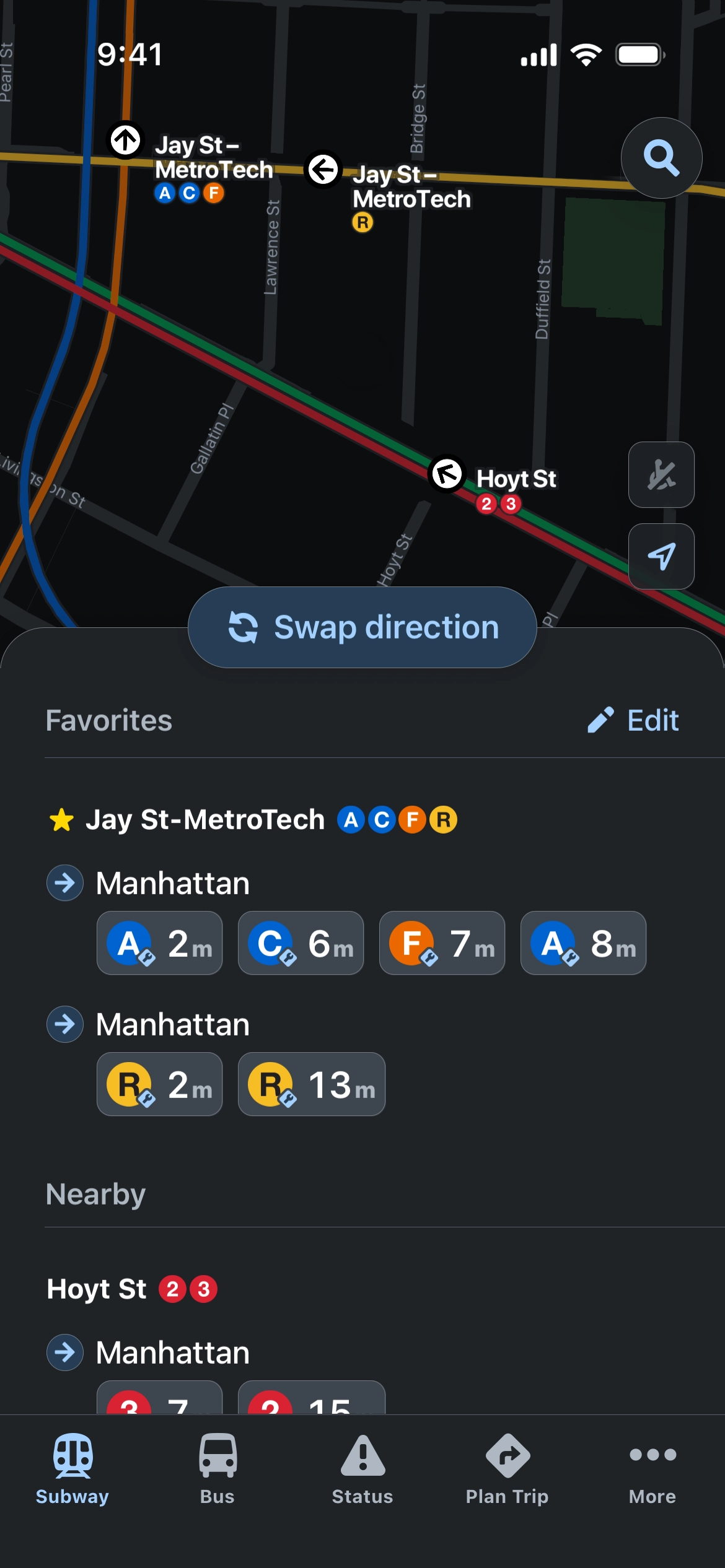Select the Jay St-MetroTech A C F station marker

pyautogui.click(x=126, y=140)
